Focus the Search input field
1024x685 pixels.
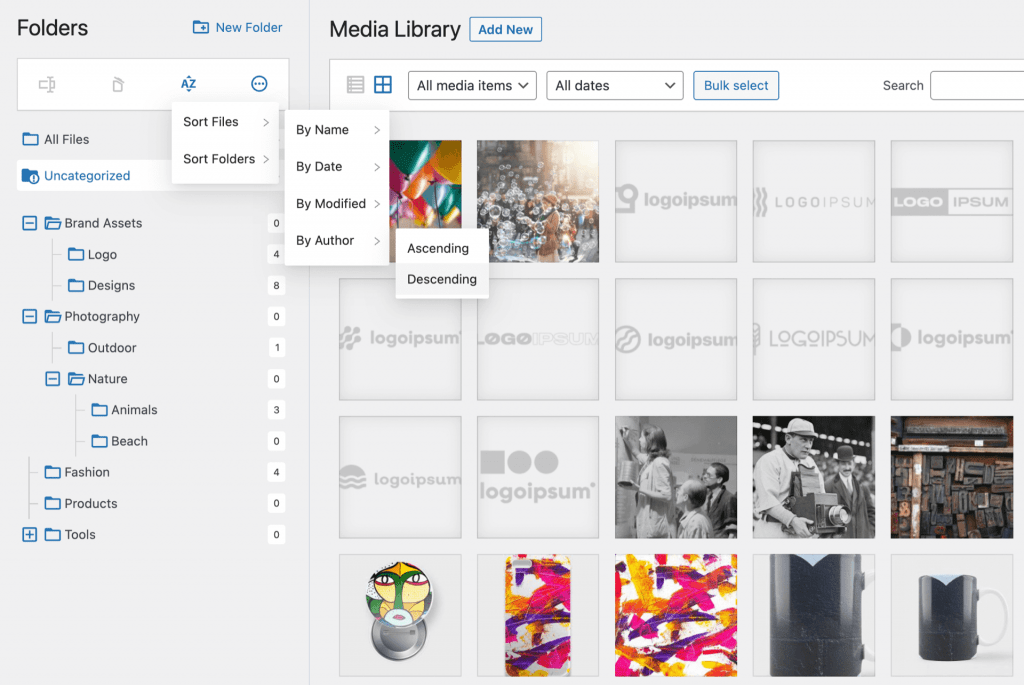click(977, 86)
